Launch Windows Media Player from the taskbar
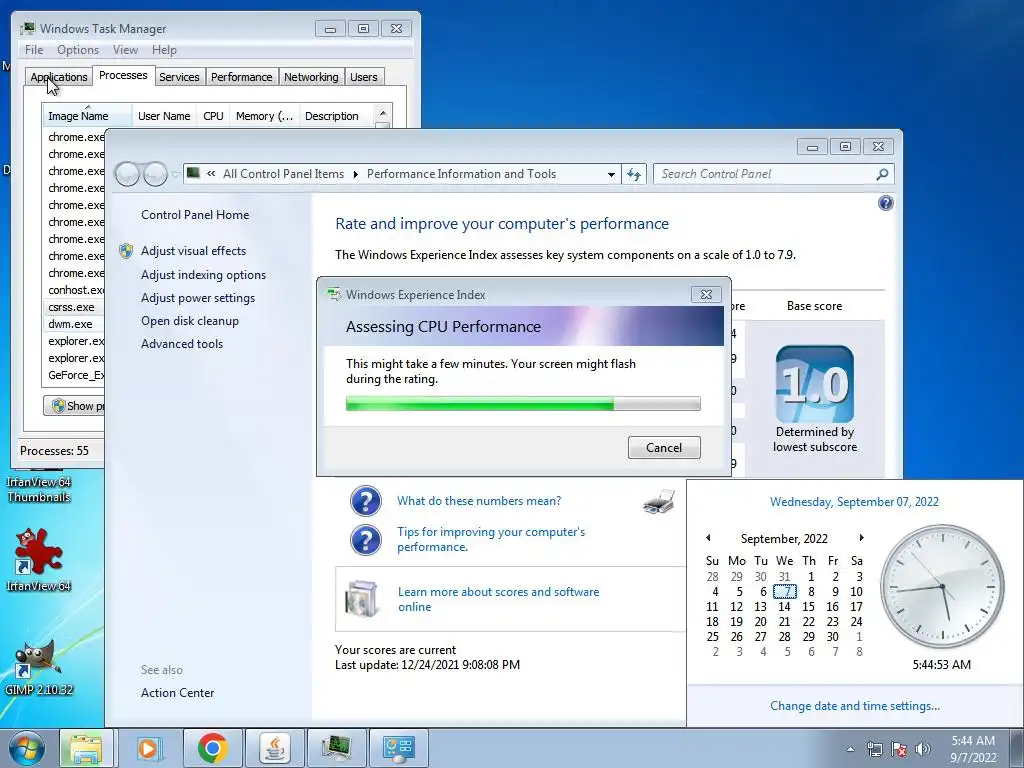Viewport: 1024px width, 768px height. pos(149,748)
